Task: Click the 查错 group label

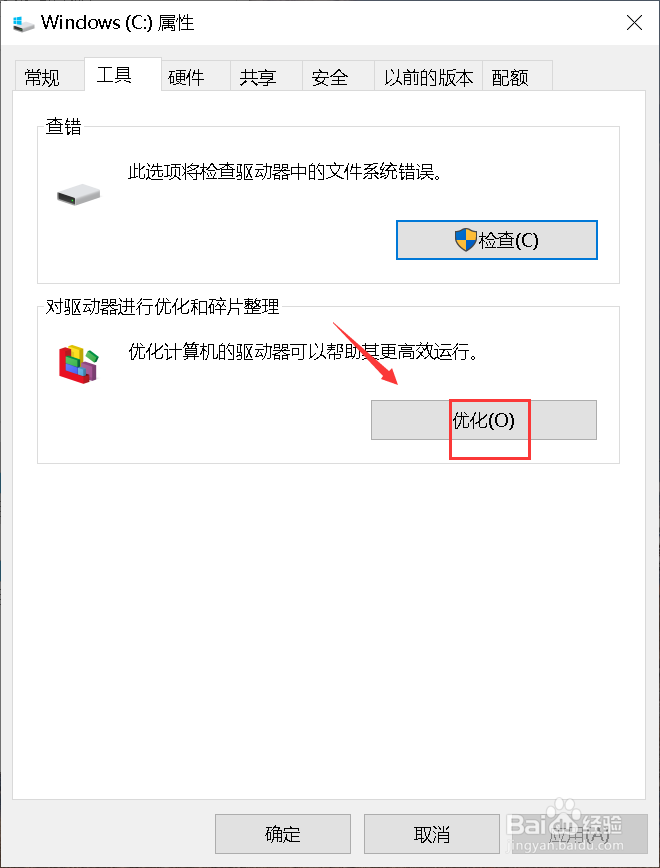Action: pos(63,126)
